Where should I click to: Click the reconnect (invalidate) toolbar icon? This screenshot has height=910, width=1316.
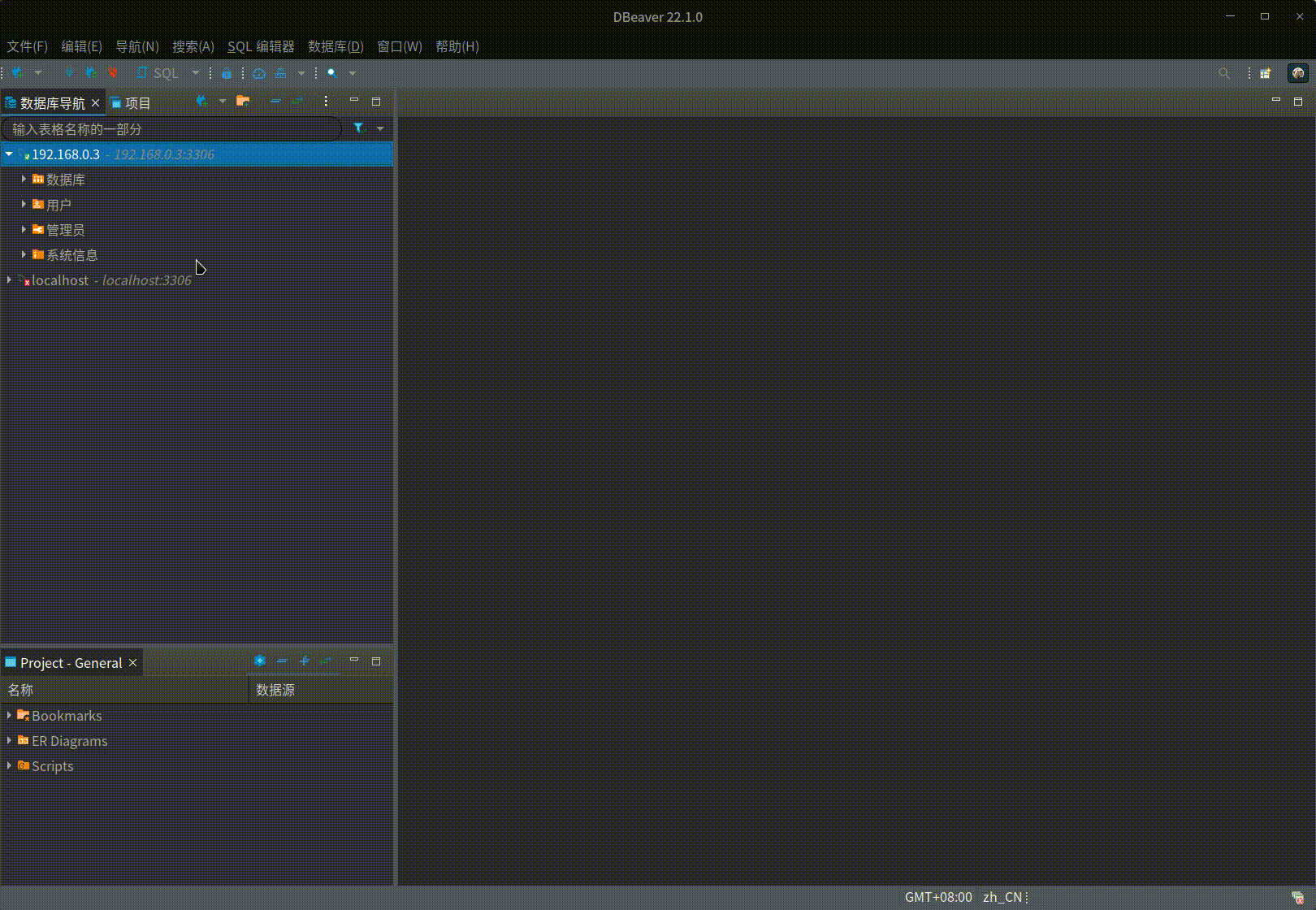click(91, 73)
